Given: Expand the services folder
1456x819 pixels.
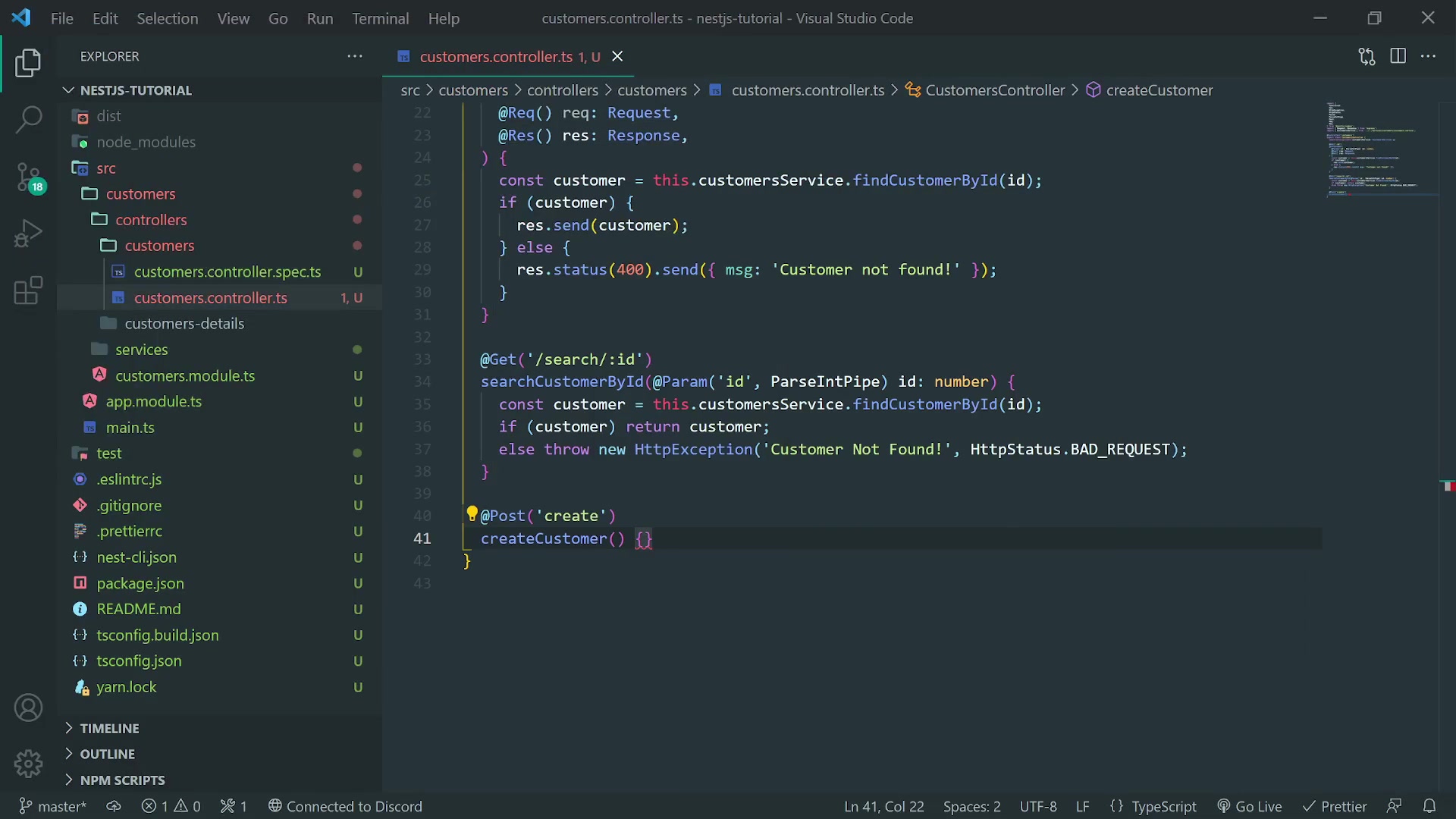Looking at the screenshot, I should 219,350.
